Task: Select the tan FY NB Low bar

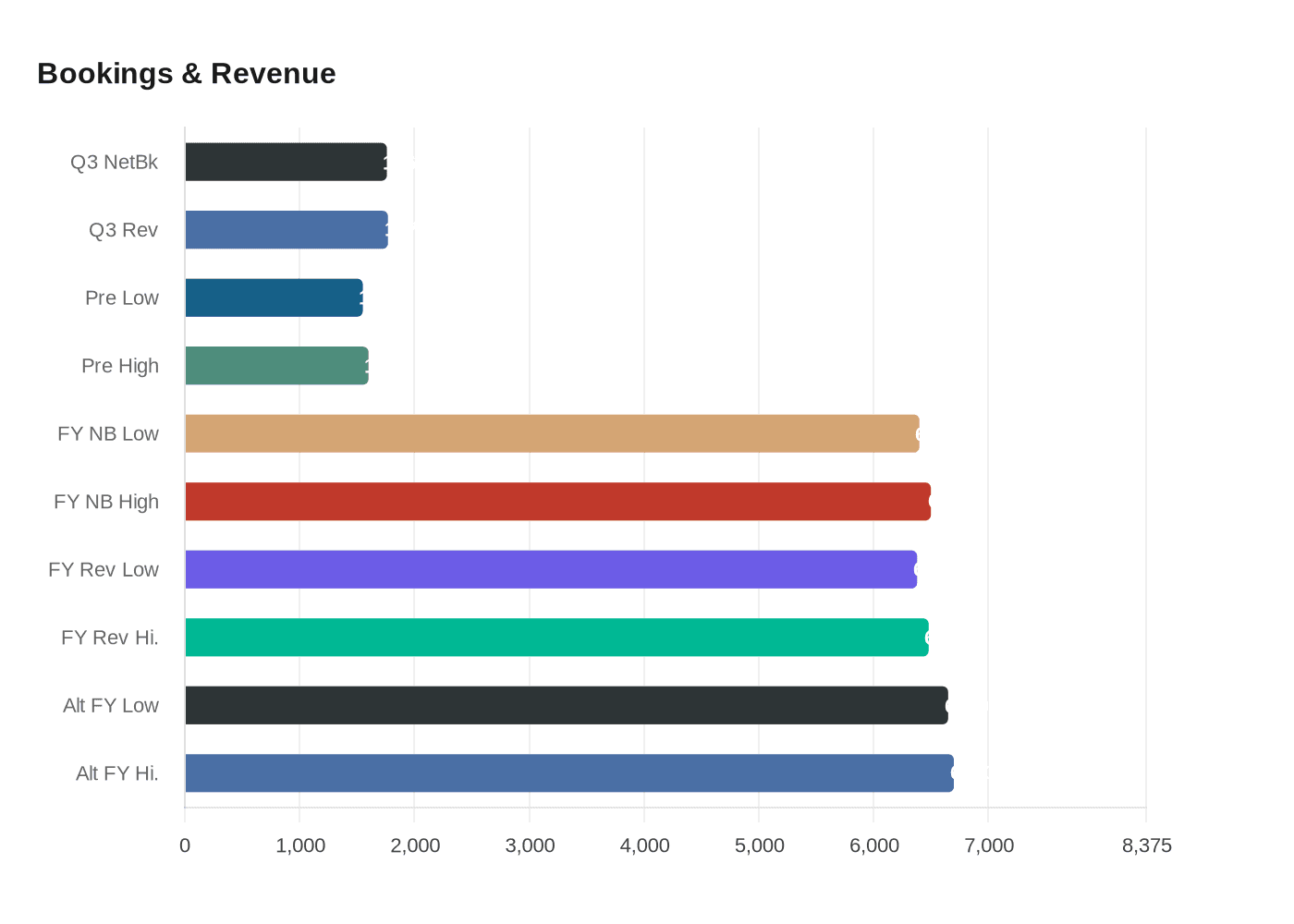Action: (552, 433)
